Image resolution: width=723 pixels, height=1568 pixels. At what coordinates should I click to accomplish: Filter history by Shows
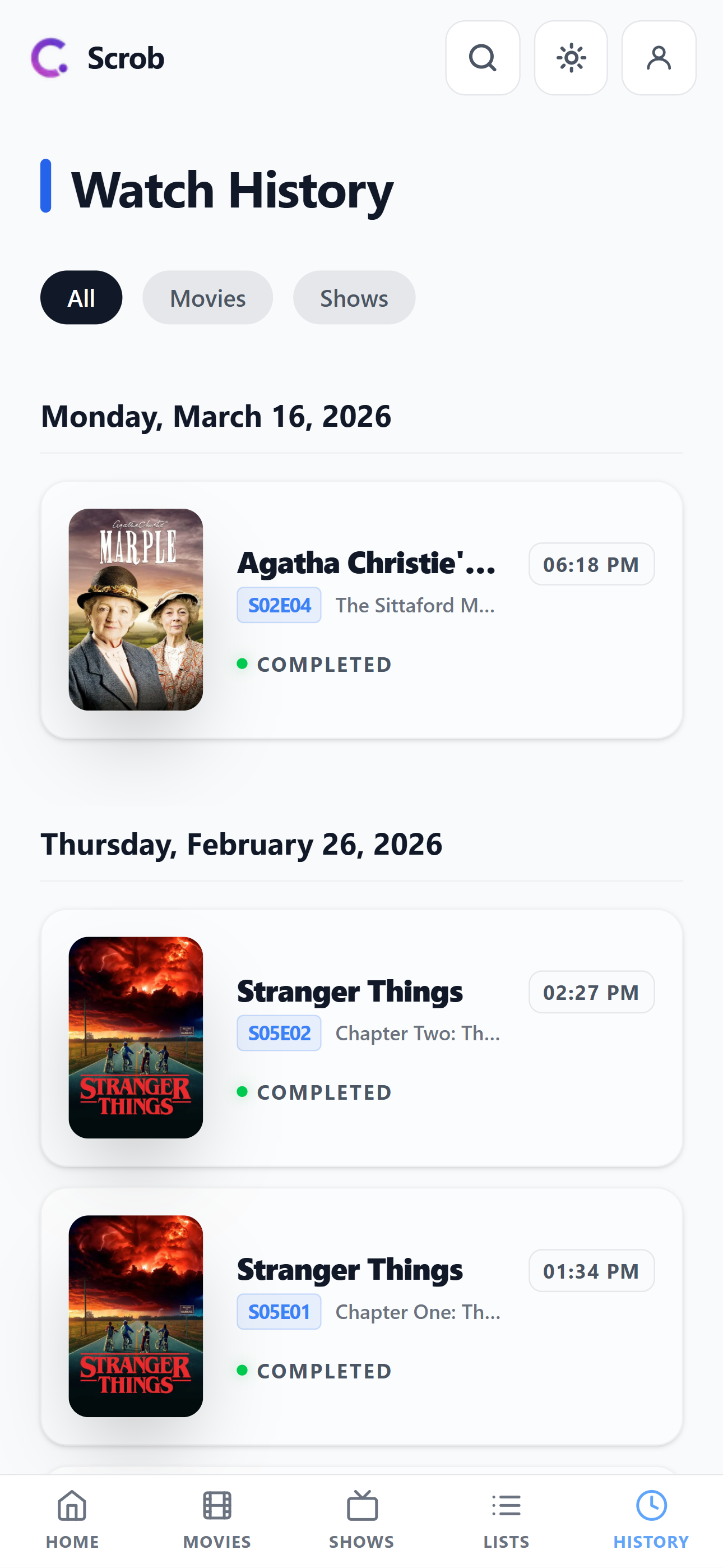354,298
